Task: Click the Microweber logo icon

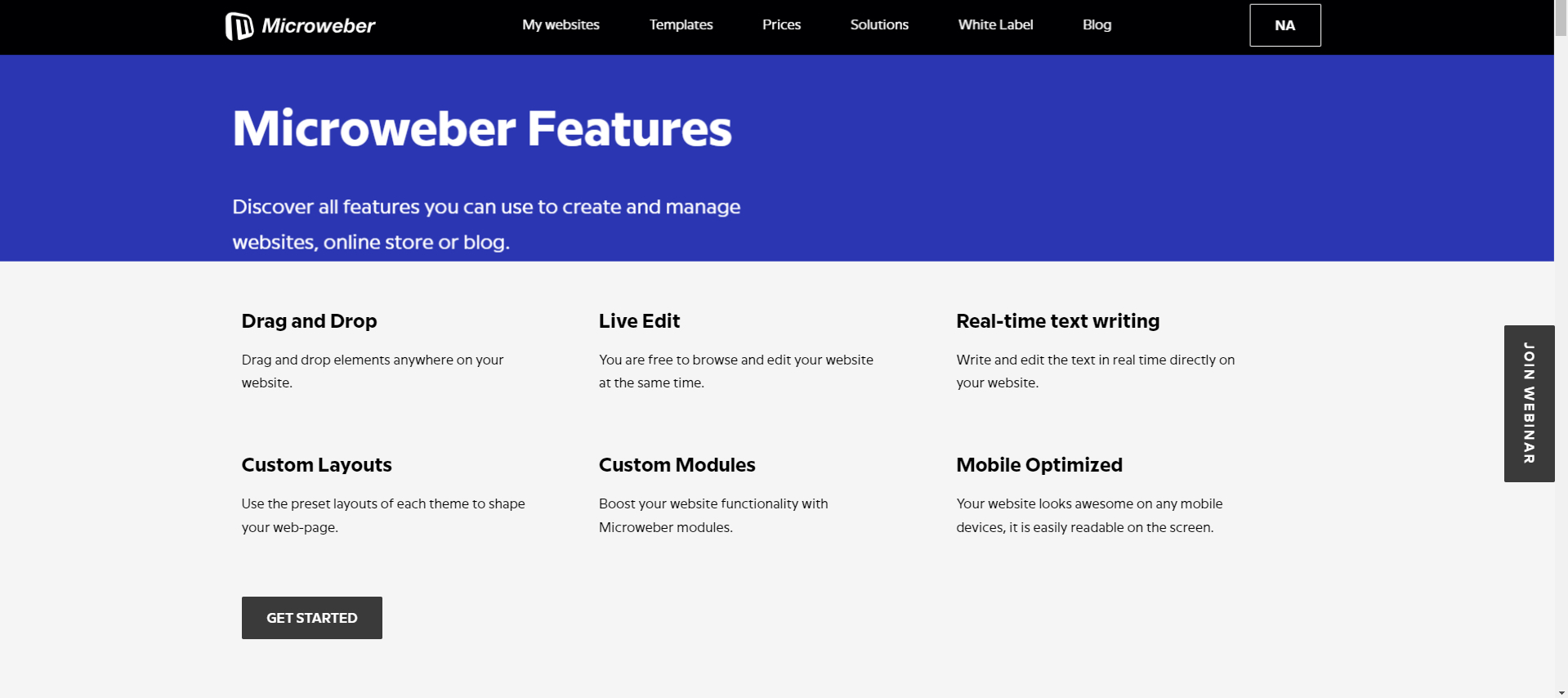Action: [x=239, y=26]
